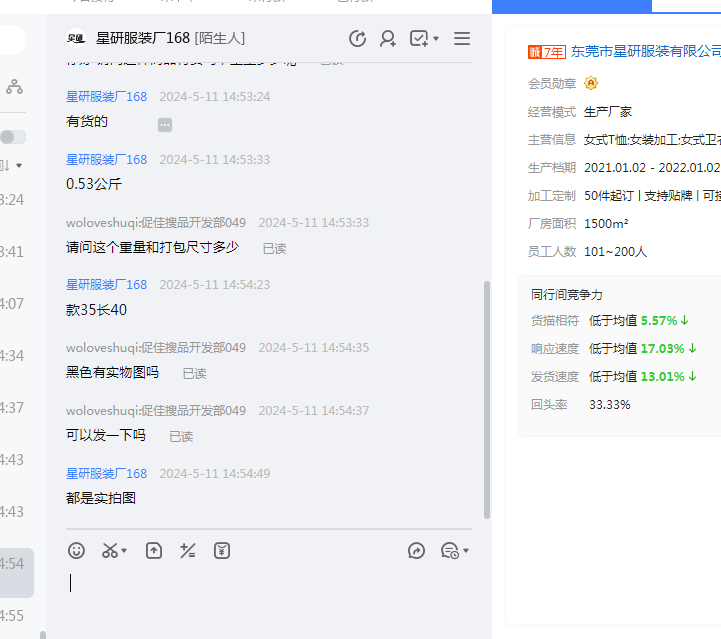The image size is (721, 639).
Task: Open the three-line menu in chat header
Action: 462,39
